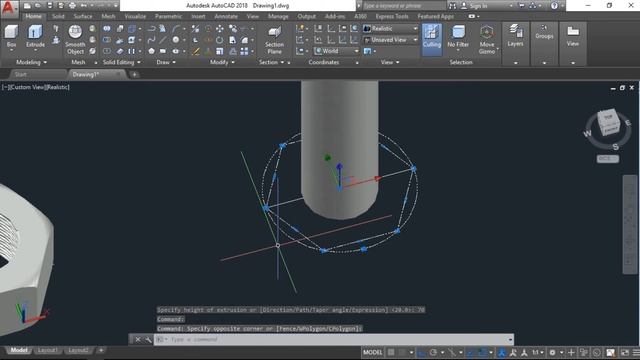This screenshot has width=640, height=360.
Task: Select the Polygon tool in Draw panel
Action: tap(151, 51)
